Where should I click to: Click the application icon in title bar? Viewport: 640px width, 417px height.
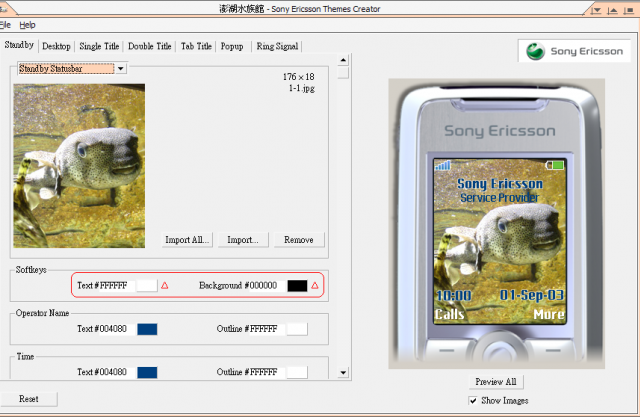(3, 8)
